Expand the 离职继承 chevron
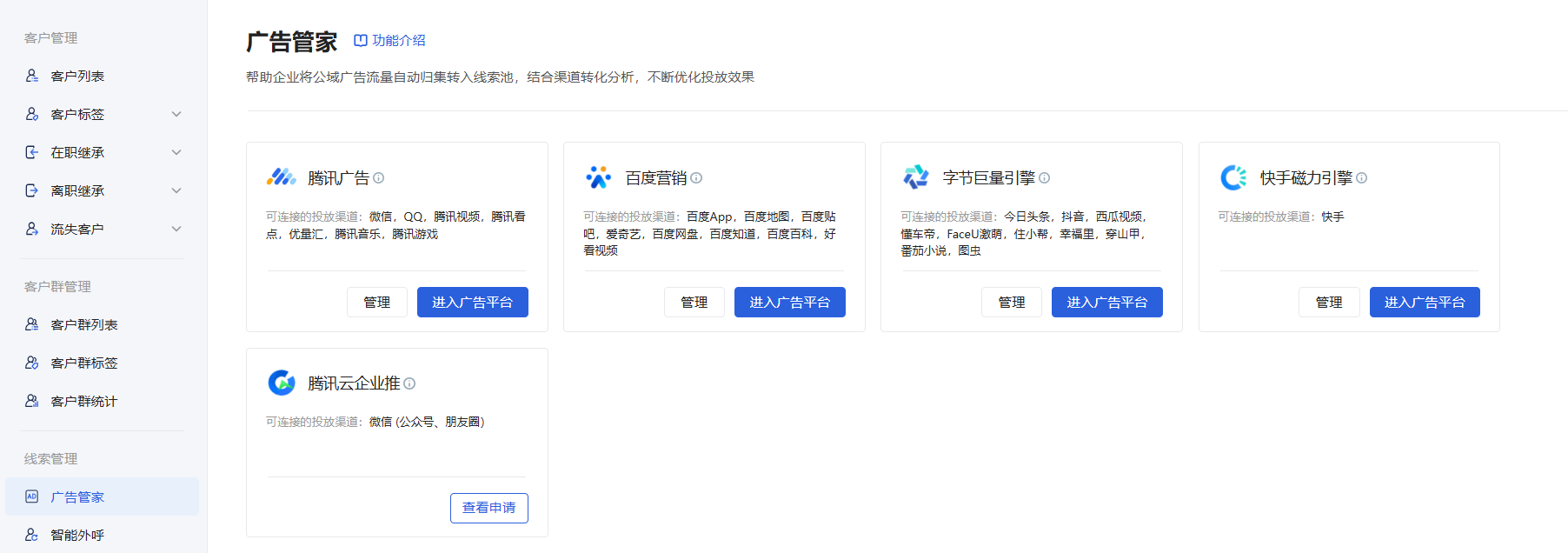This screenshot has height=553, width=1568. pos(176,190)
